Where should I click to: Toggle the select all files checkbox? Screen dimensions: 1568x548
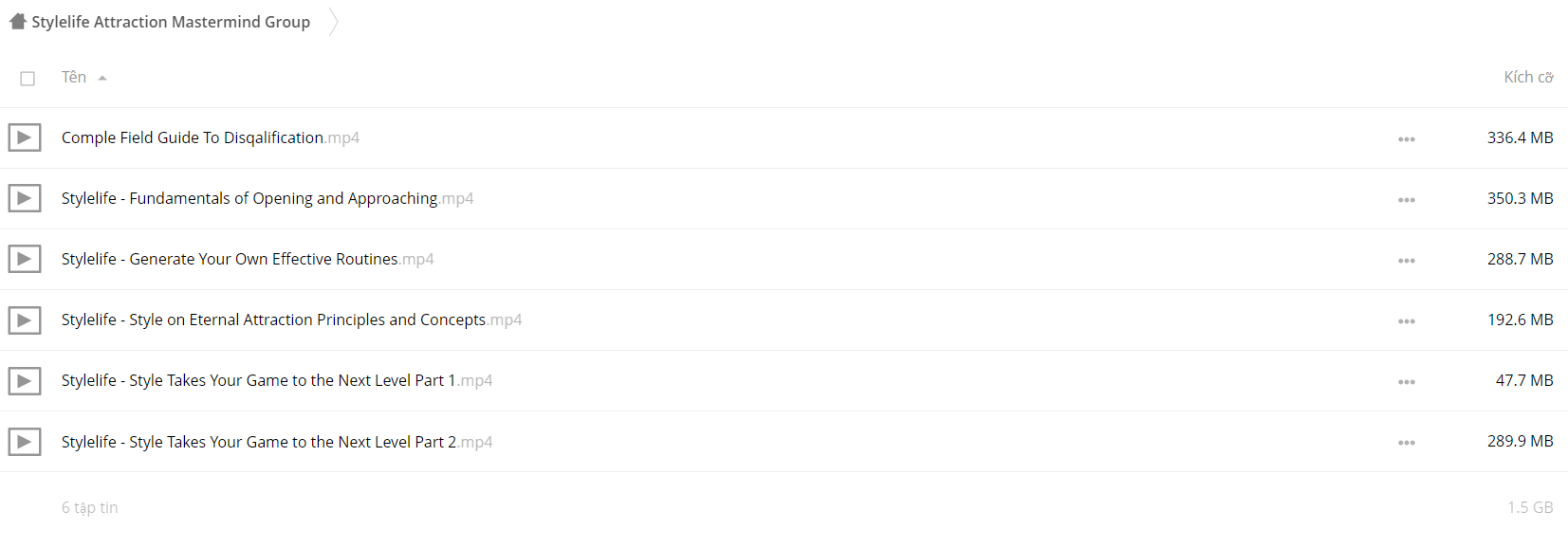coord(28,79)
